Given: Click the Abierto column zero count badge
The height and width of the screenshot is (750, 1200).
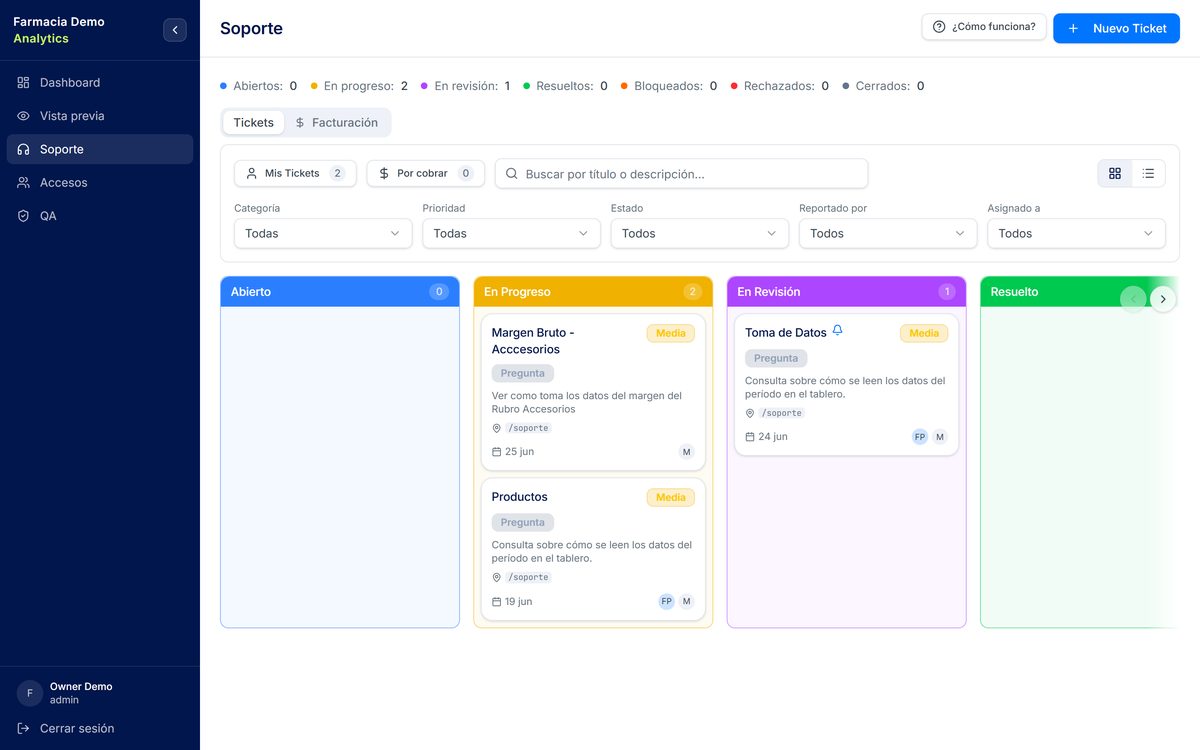Looking at the screenshot, I should [439, 292].
